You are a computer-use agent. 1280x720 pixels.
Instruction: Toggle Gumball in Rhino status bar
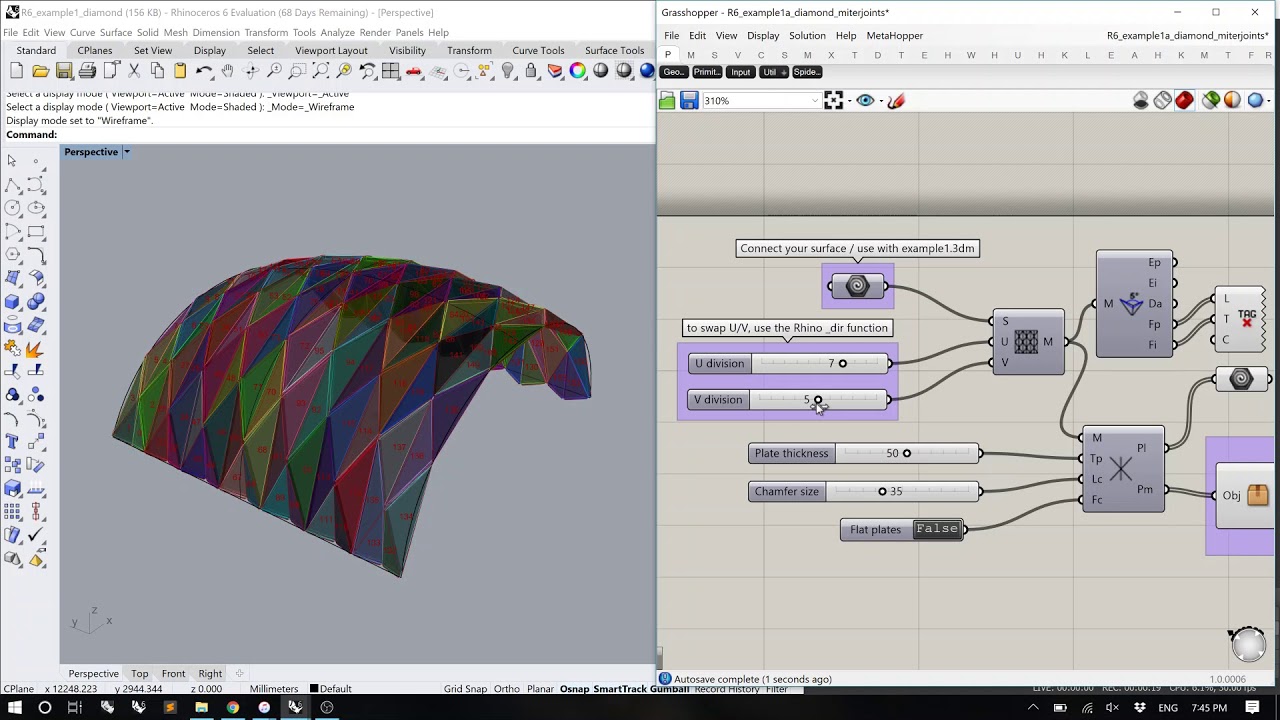(669, 688)
